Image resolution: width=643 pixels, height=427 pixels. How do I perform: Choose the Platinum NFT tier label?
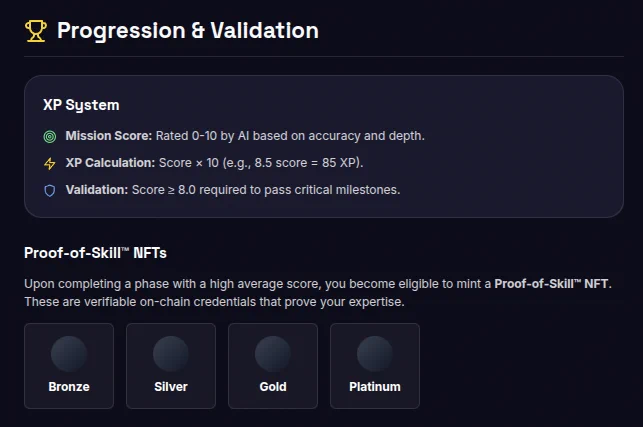click(375, 387)
